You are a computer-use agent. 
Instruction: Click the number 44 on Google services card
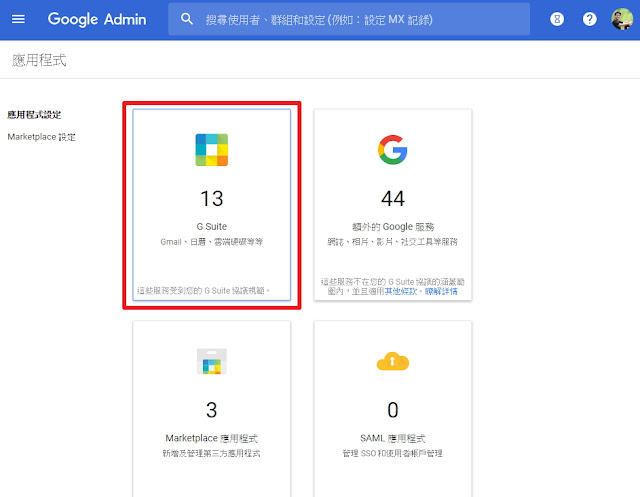(x=393, y=199)
